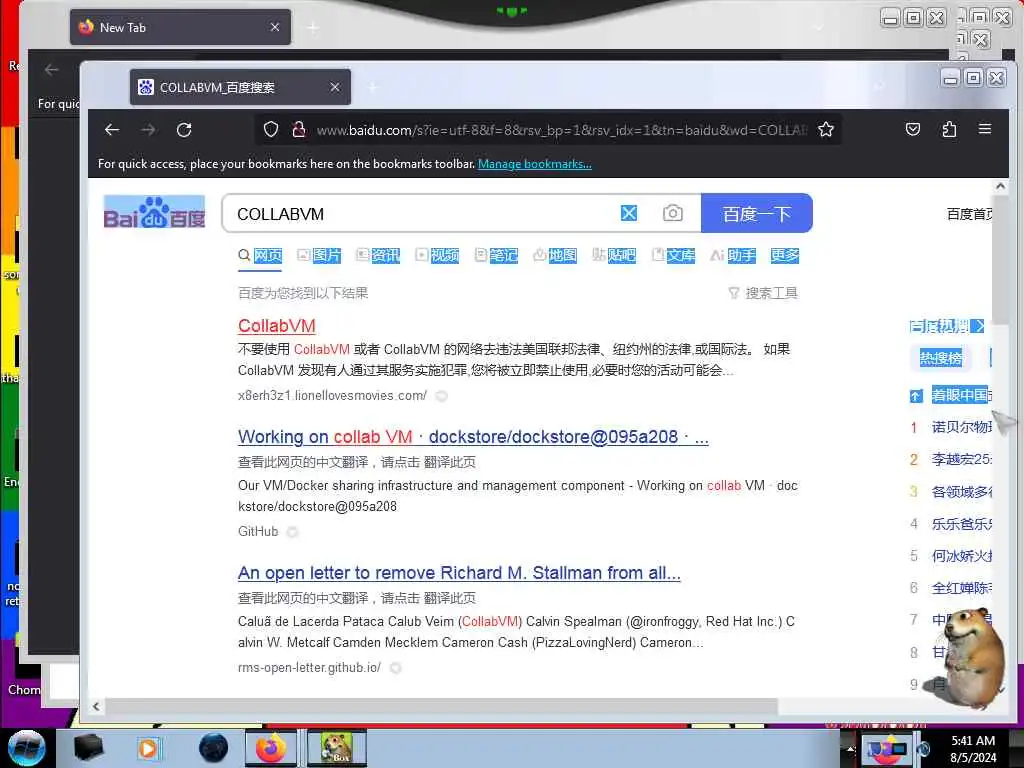Click the x8erh3z1.lionellovesmovies.com URL

[x=332, y=396]
